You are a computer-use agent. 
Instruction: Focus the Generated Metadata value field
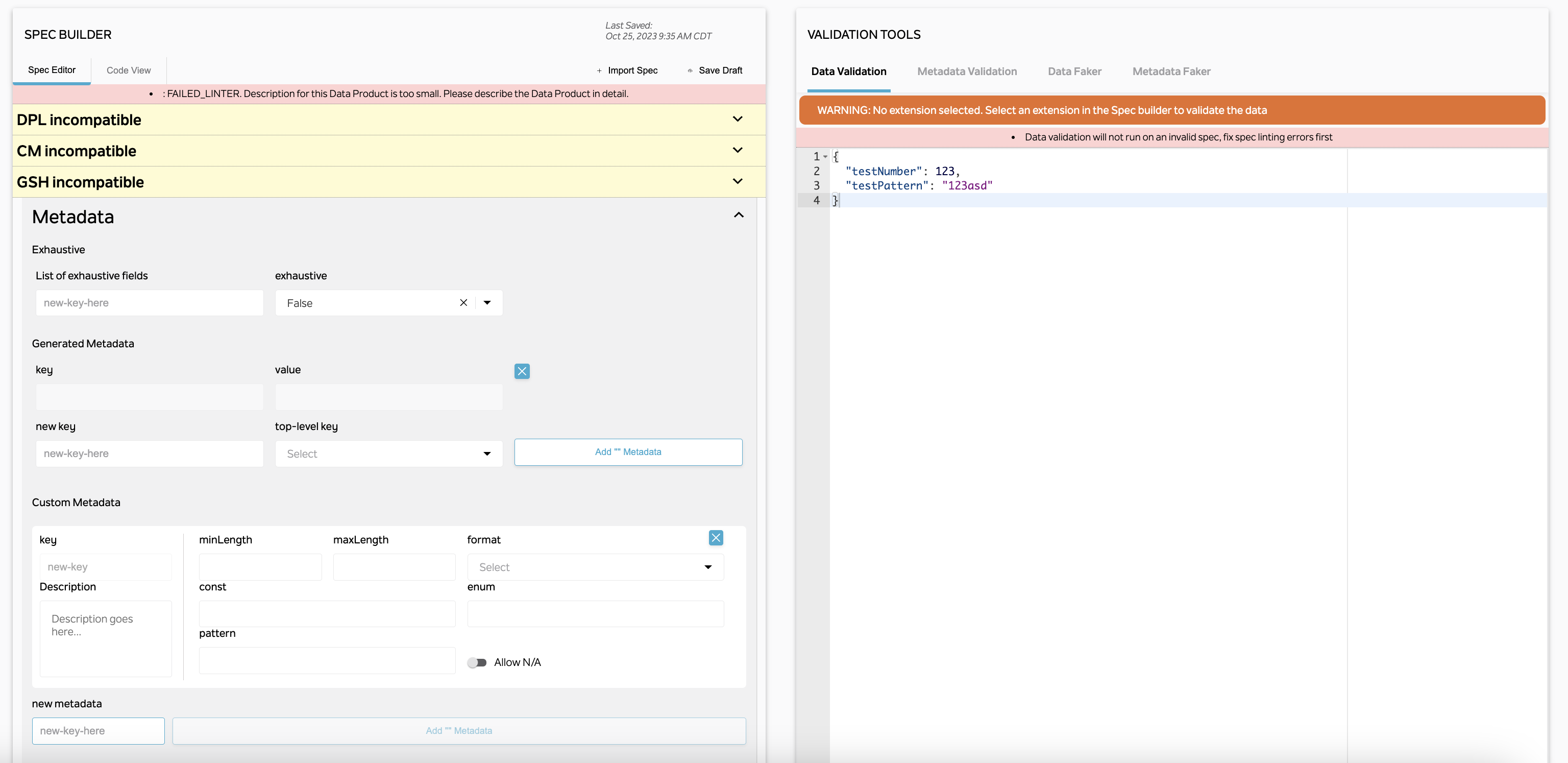pos(389,397)
